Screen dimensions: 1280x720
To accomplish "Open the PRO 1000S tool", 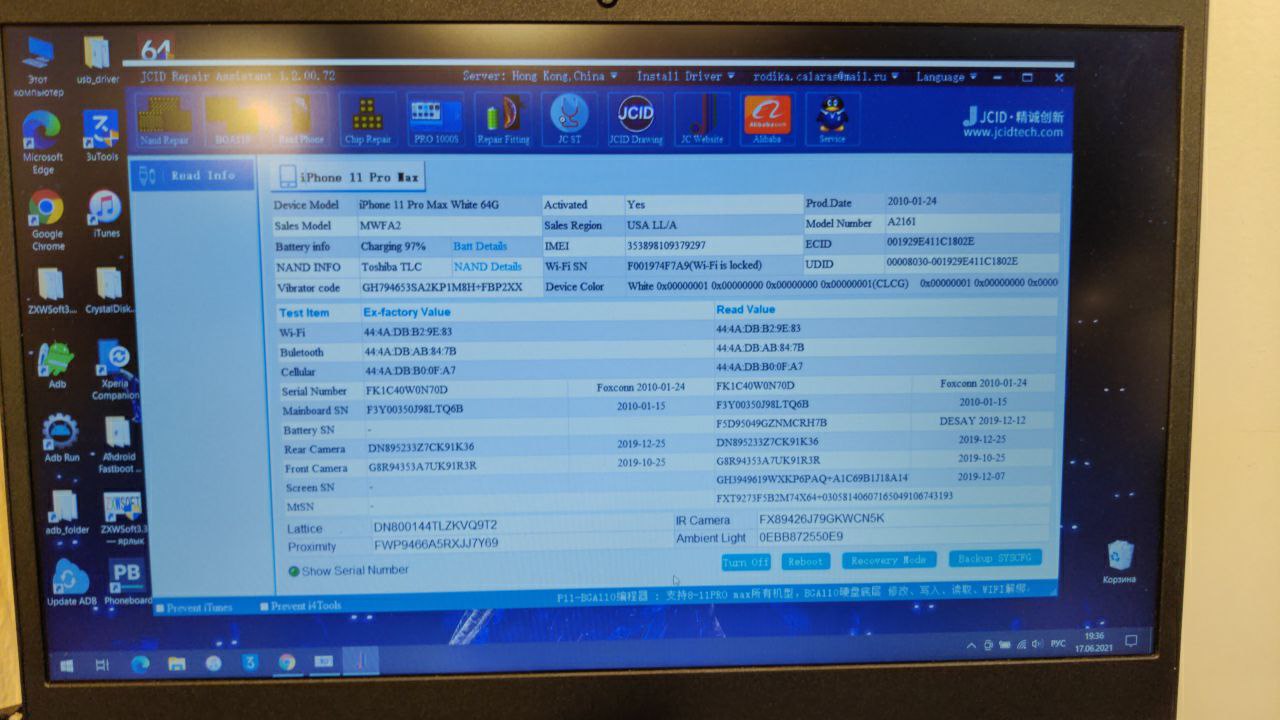I will pyautogui.click(x=436, y=121).
